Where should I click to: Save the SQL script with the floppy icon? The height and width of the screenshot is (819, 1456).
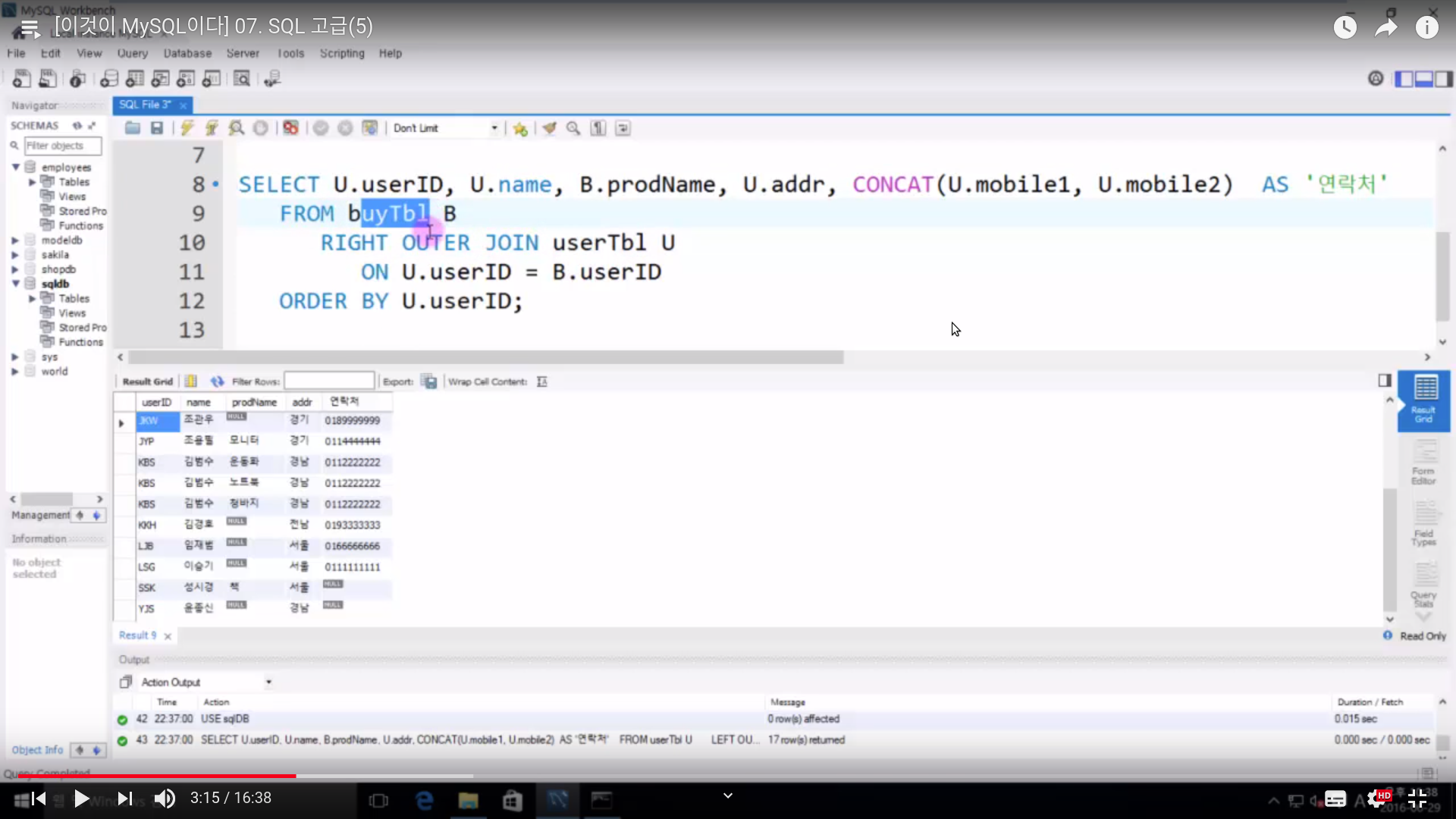[x=157, y=128]
